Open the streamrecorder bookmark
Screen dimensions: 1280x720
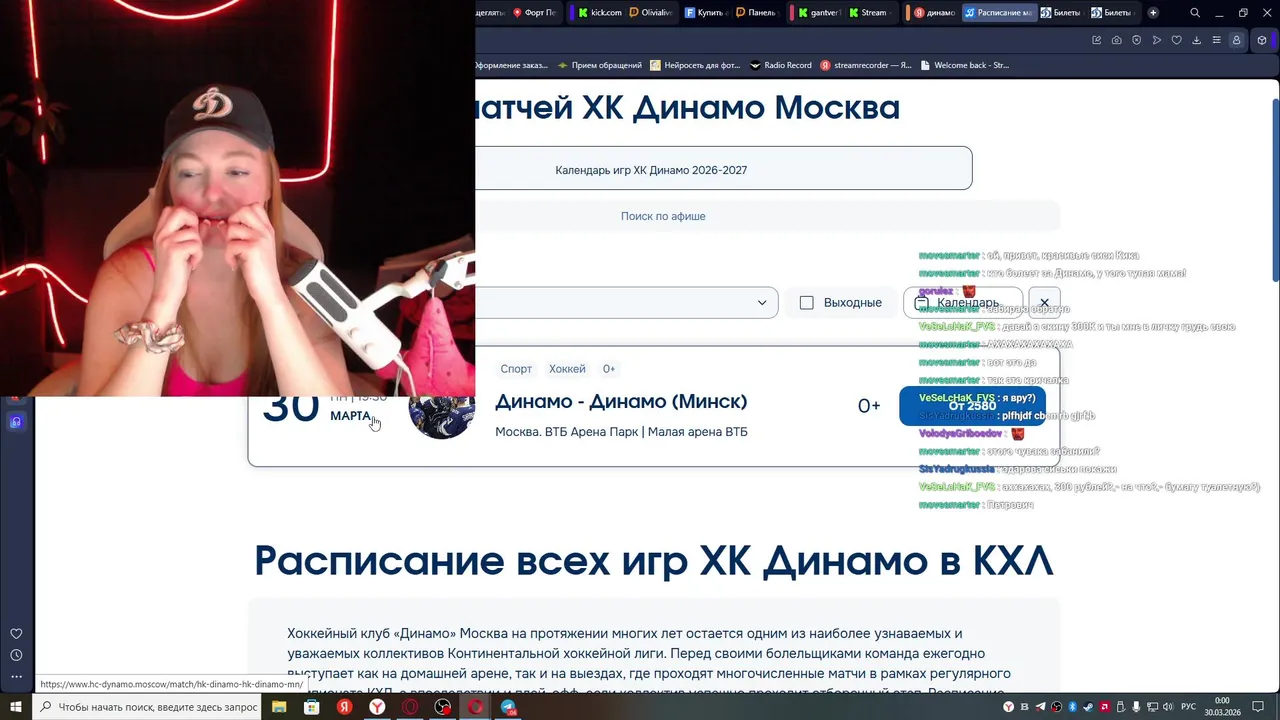pos(866,65)
